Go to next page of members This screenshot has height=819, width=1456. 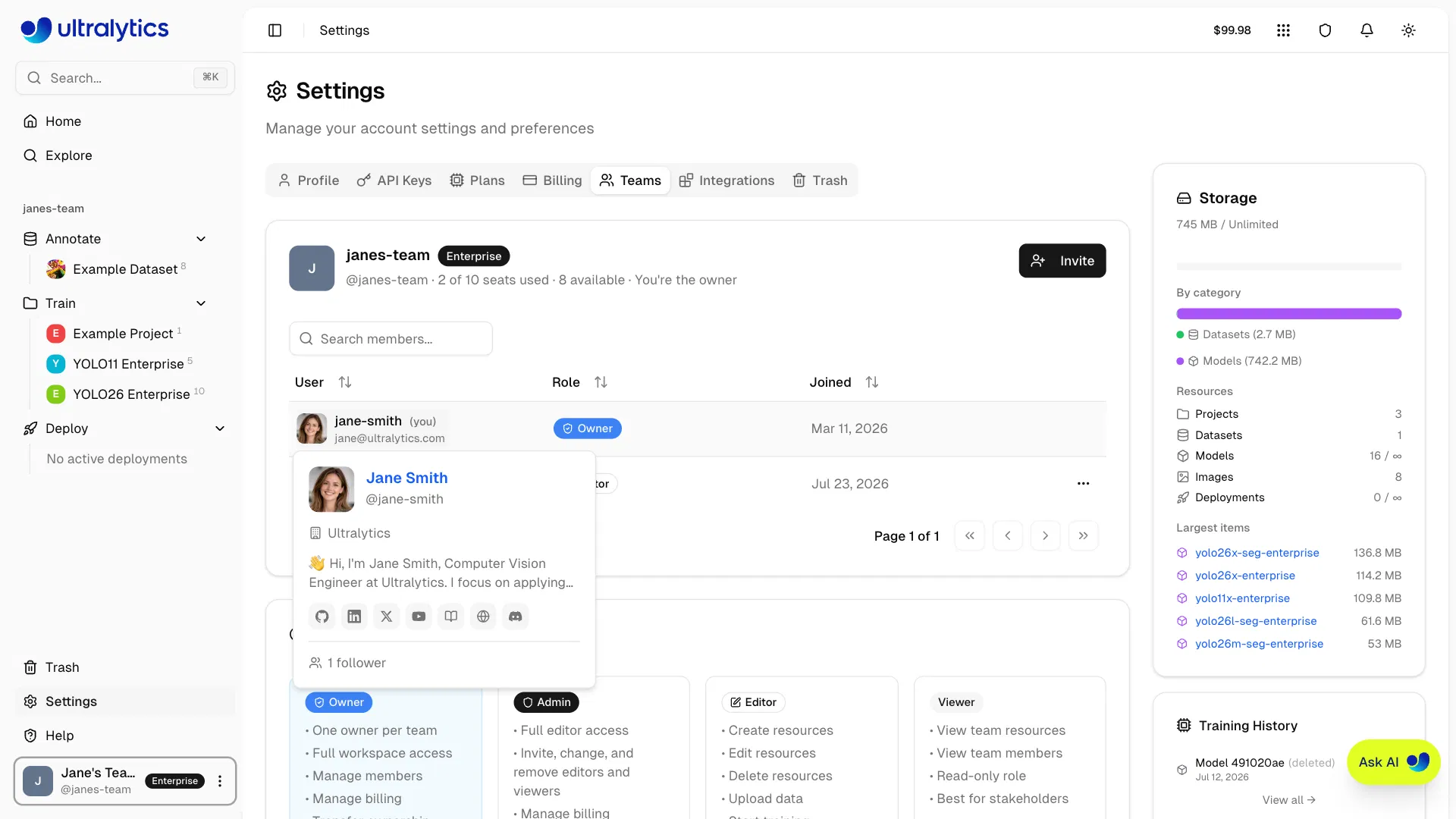[x=1045, y=536]
